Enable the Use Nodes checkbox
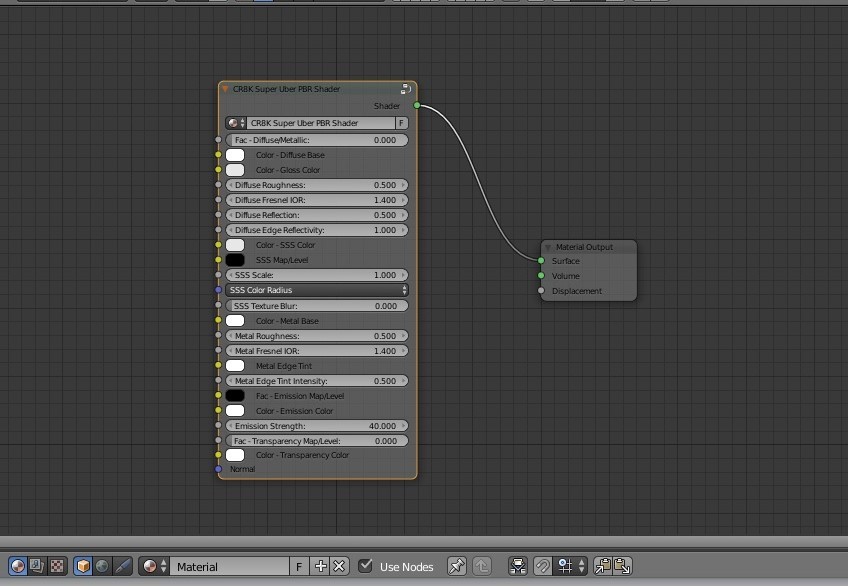Image resolution: width=848 pixels, height=586 pixels. (367, 566)
